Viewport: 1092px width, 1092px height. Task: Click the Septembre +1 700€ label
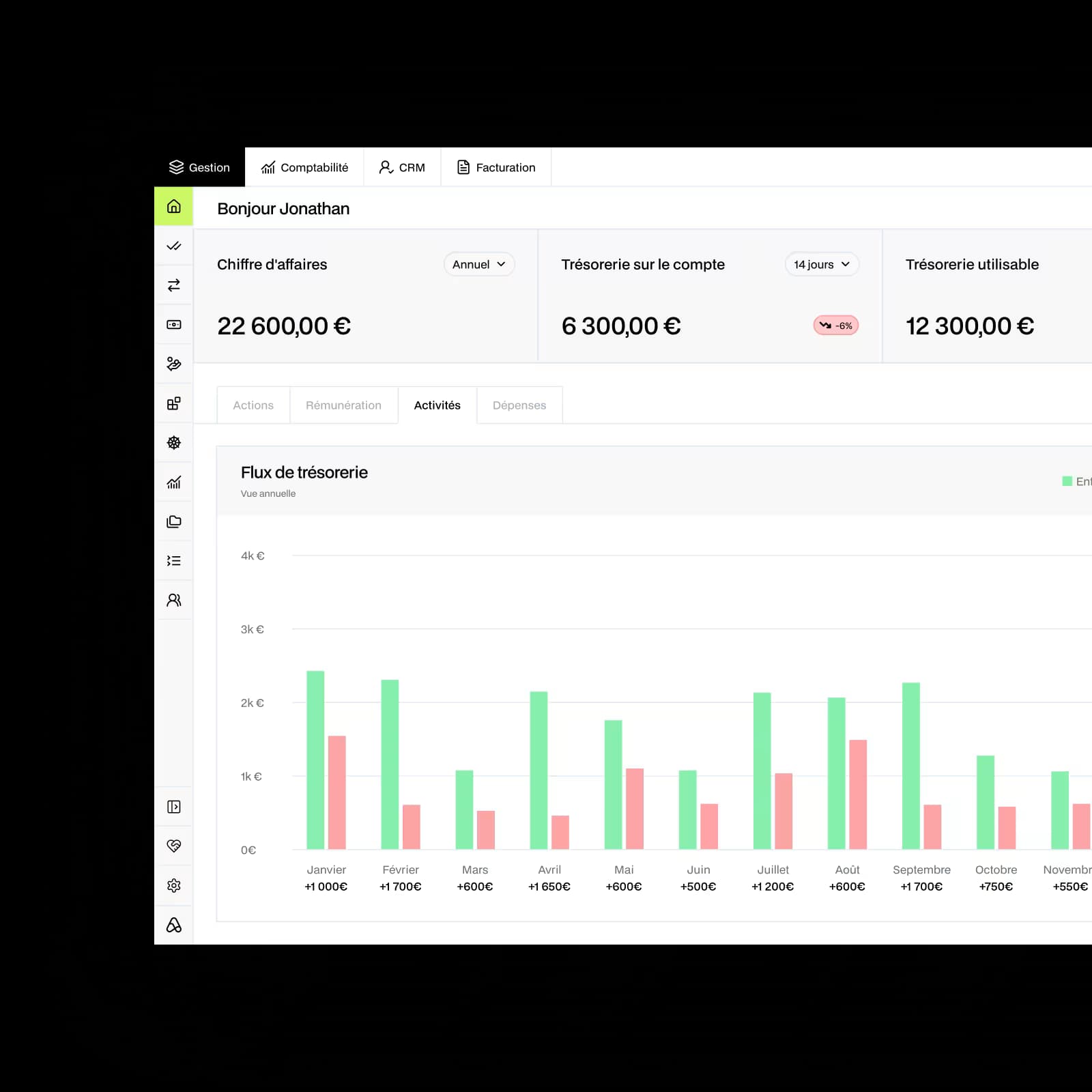[x=921, y=887]
